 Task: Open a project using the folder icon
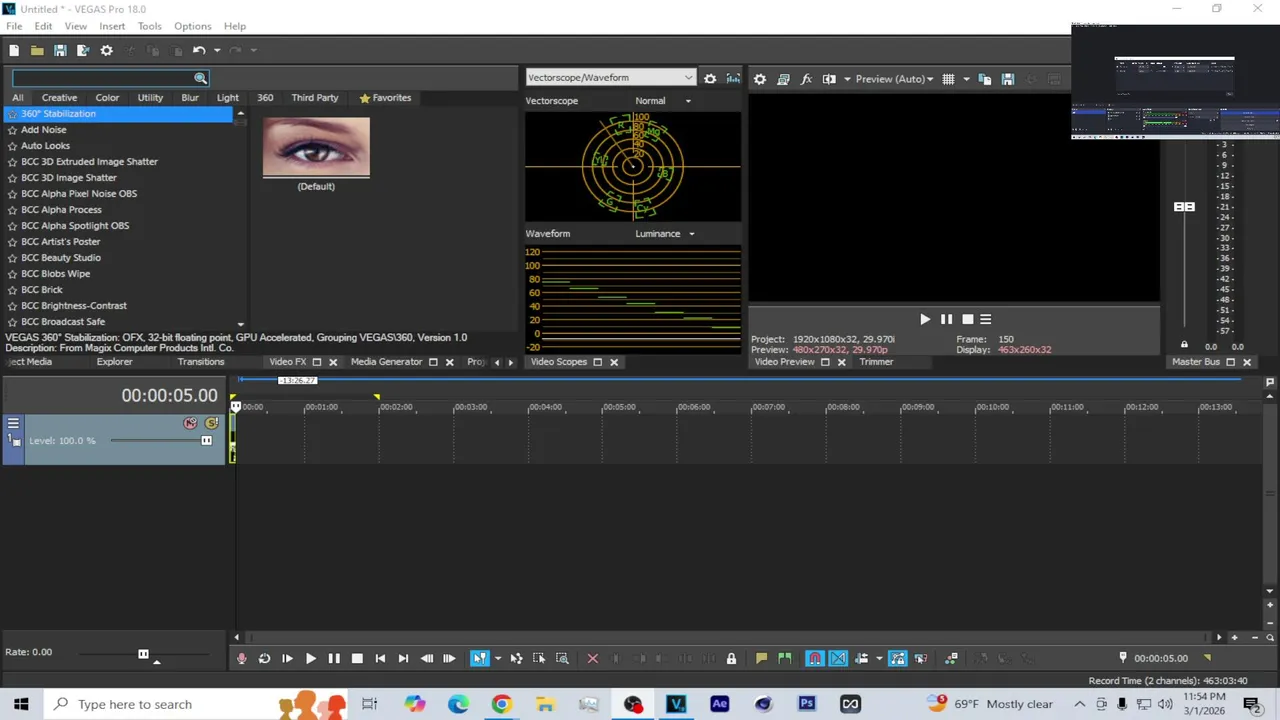coord(37,51)
